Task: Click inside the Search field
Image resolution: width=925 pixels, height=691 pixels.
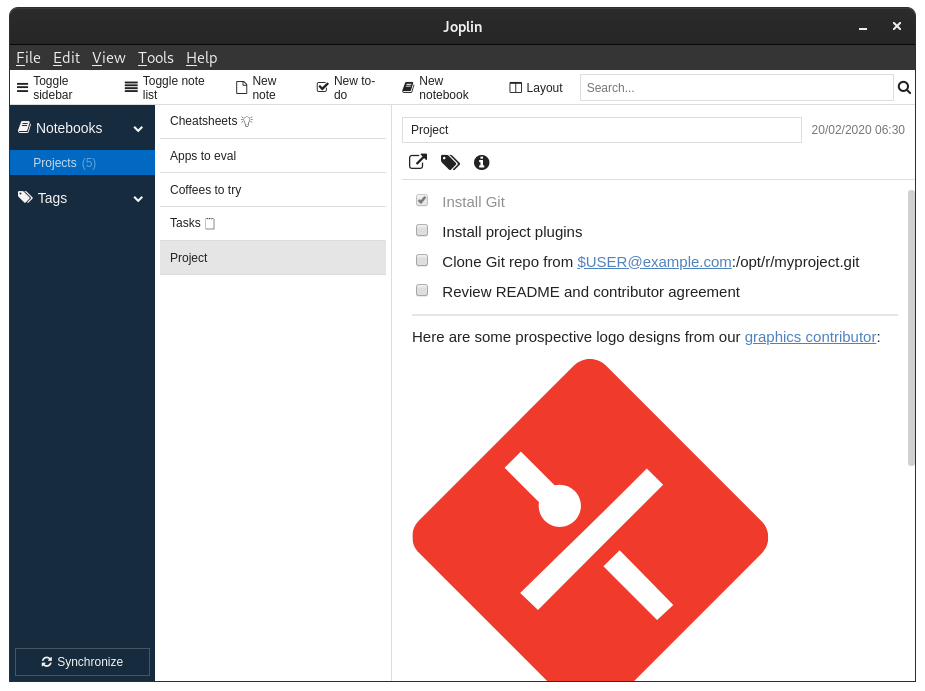Action: pyautogui.click(x=738, y=87)
